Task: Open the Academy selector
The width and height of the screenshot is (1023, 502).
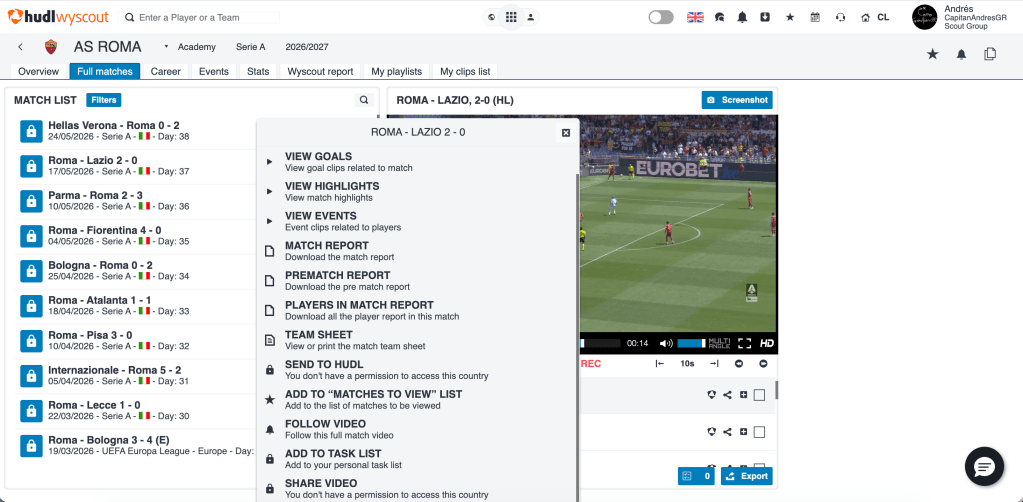Action: pos(196,47)
